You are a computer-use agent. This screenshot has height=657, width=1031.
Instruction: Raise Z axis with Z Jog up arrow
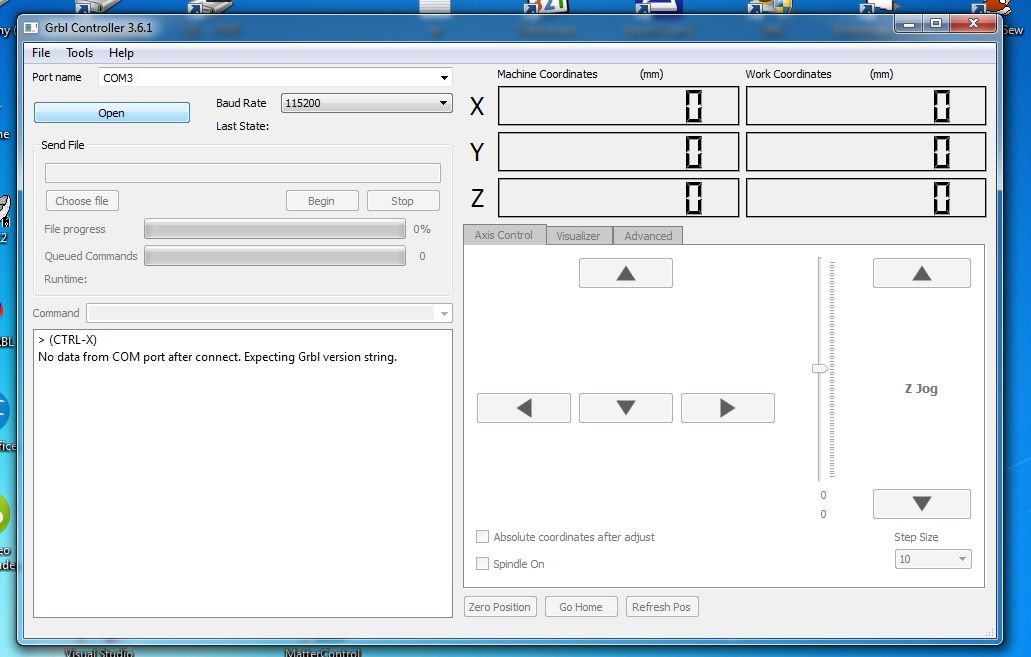pos(921,273)
